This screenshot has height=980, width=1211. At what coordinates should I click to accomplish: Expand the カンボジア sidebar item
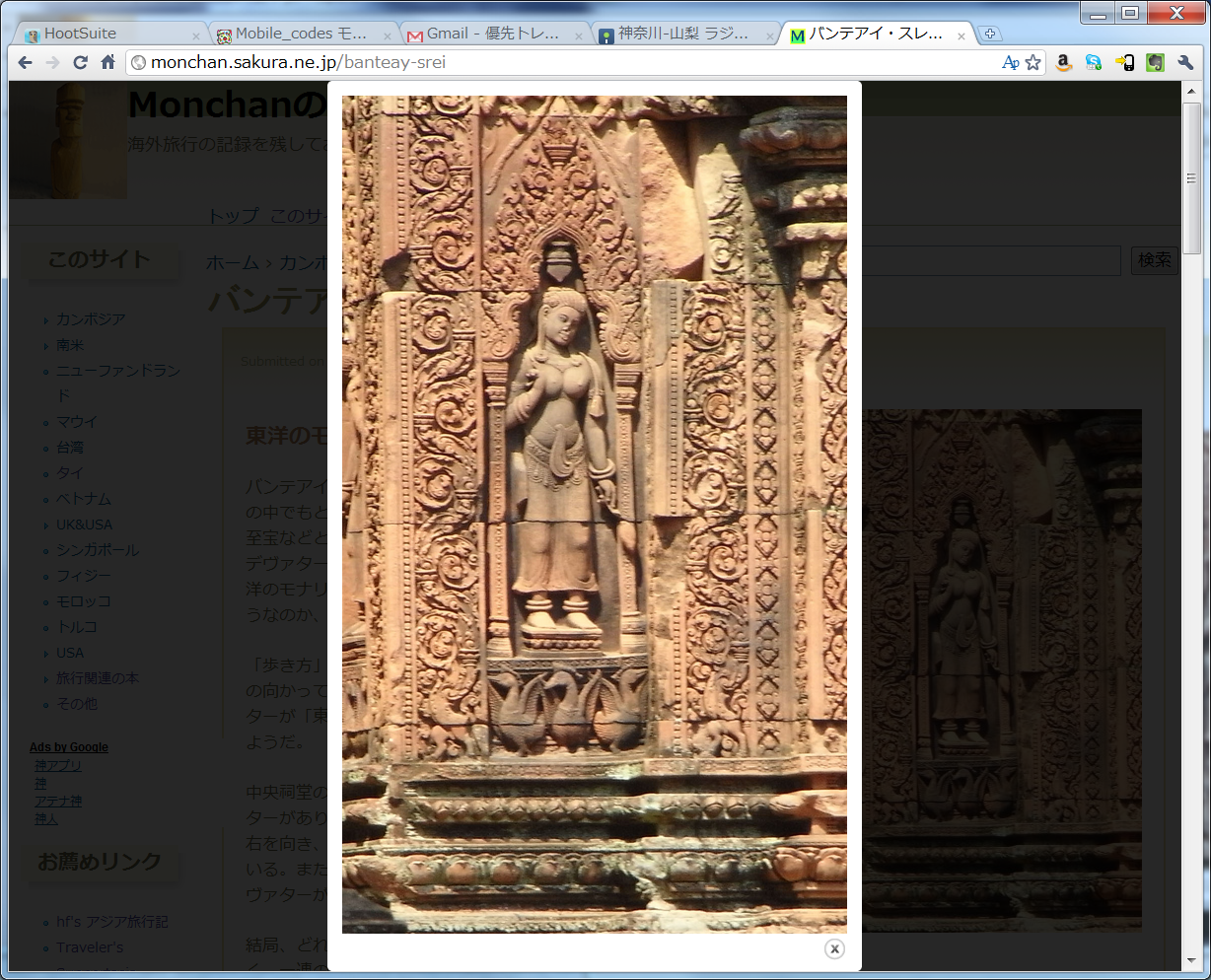(91, 319)
